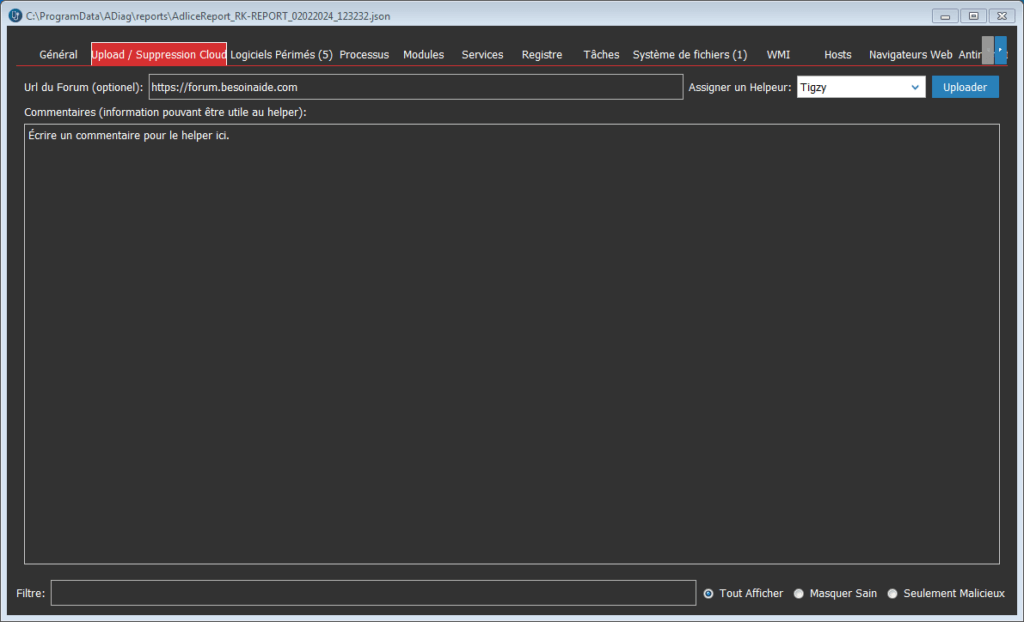Viewport: 1024px width, 622px height.
Task: Open the Modules tab
Action: click(423, 55)
